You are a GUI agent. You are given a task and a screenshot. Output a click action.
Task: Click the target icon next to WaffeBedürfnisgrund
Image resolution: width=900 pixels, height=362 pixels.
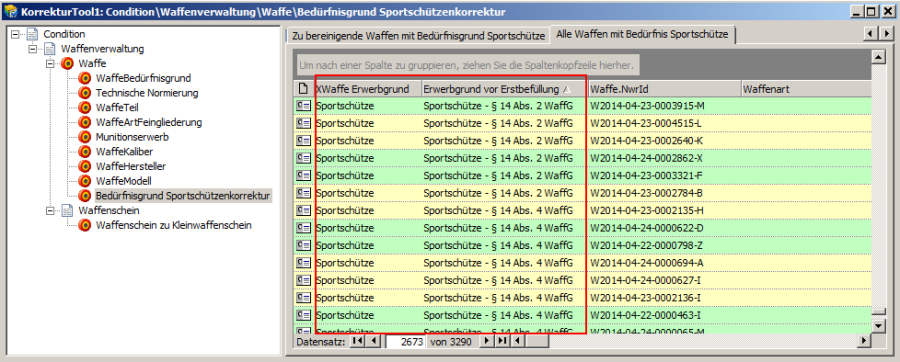click(x=85, y=78)
